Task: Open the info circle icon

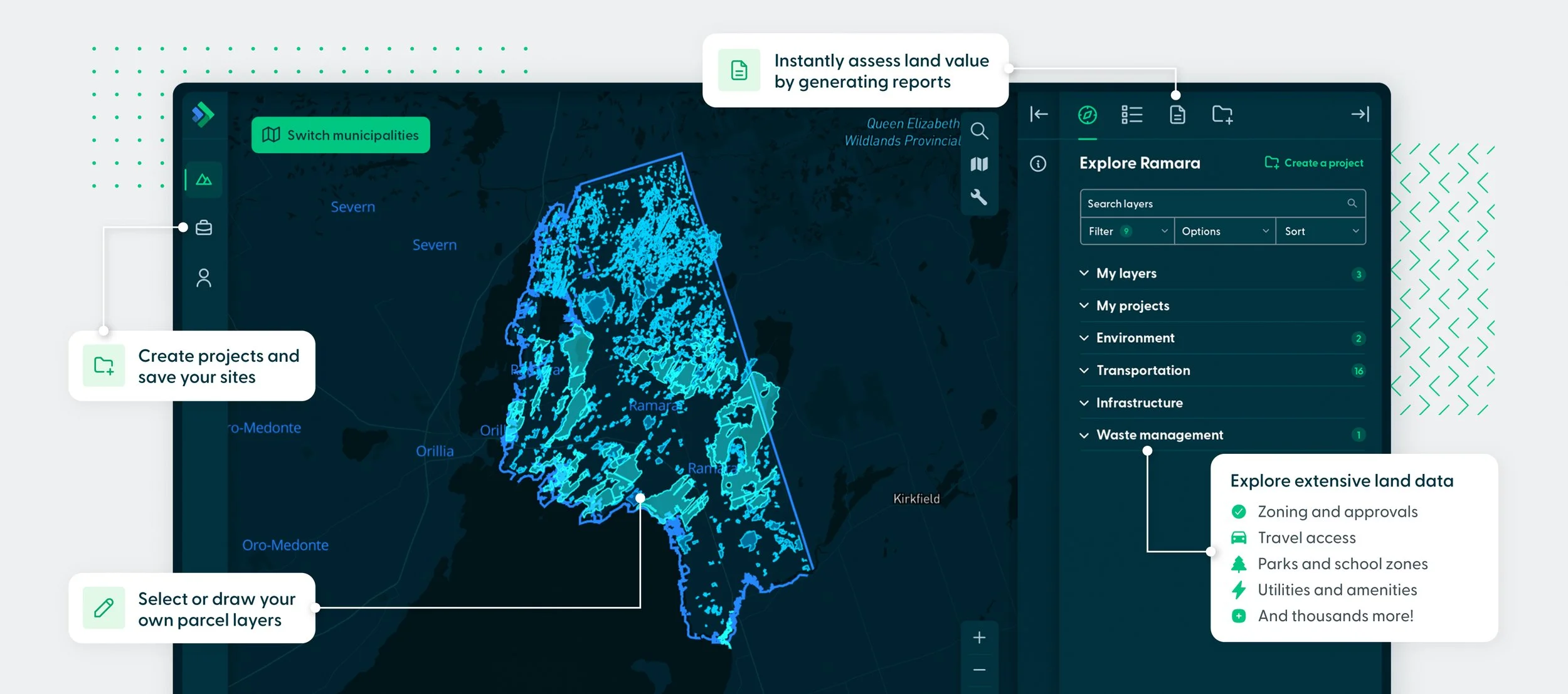Action: tap(1038, 164)
